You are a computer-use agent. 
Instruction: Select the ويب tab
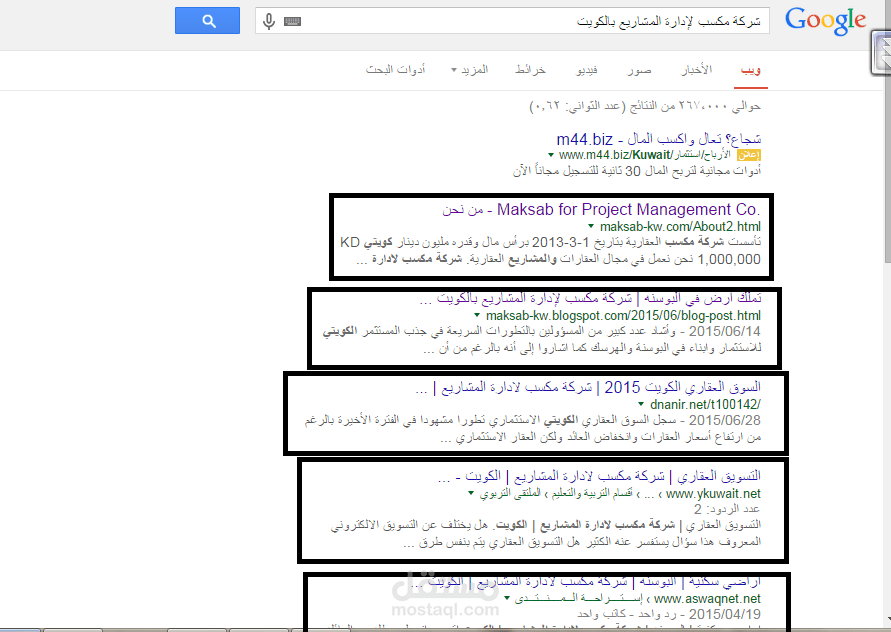[x=751, y=70]
